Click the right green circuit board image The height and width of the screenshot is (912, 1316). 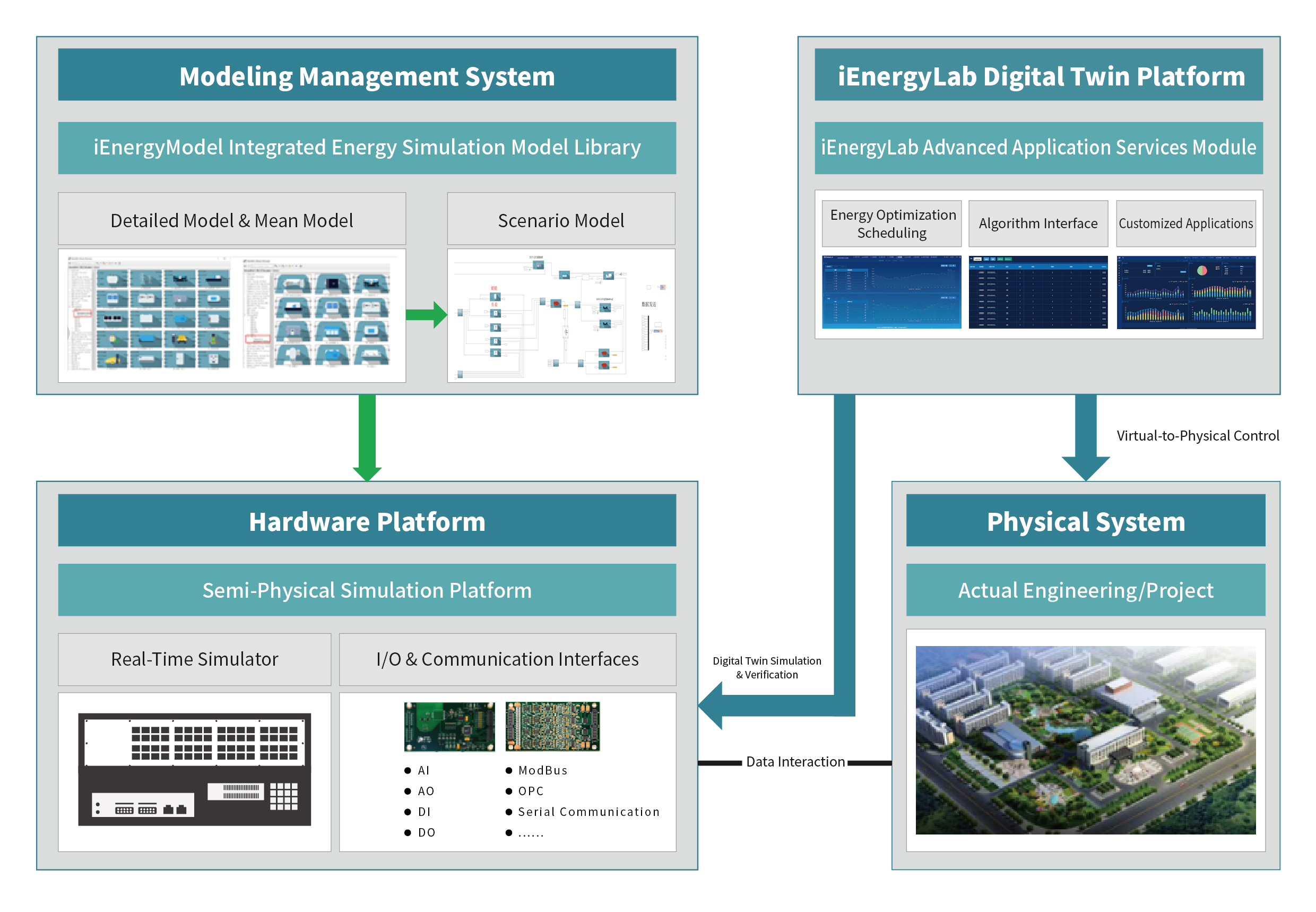552,726
